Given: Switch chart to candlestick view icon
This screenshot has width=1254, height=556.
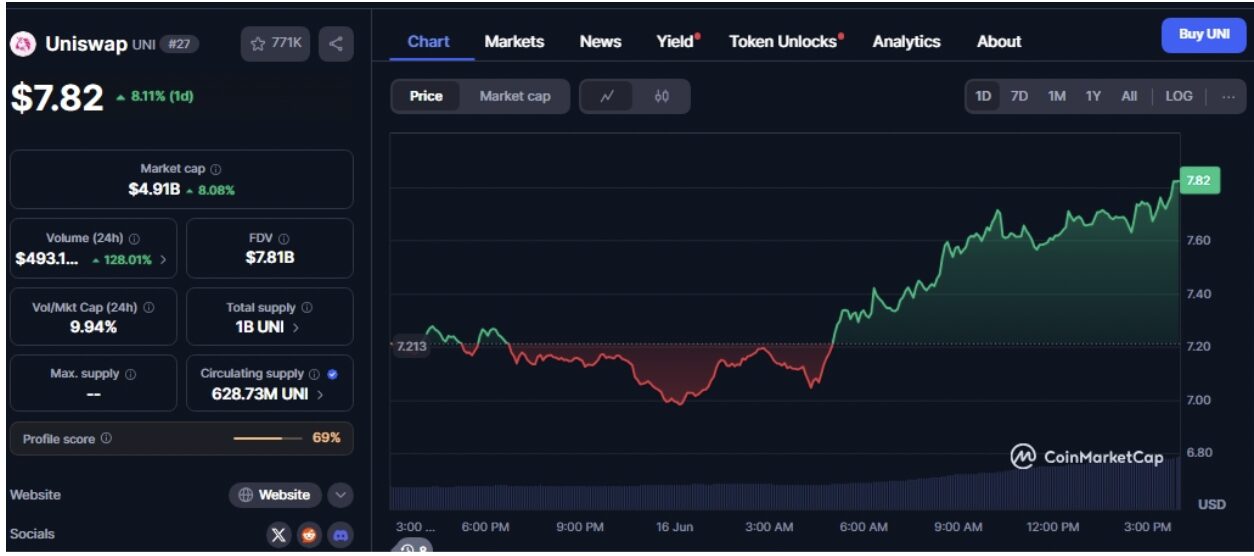Looking at the screenshot, I should point(661,96).
